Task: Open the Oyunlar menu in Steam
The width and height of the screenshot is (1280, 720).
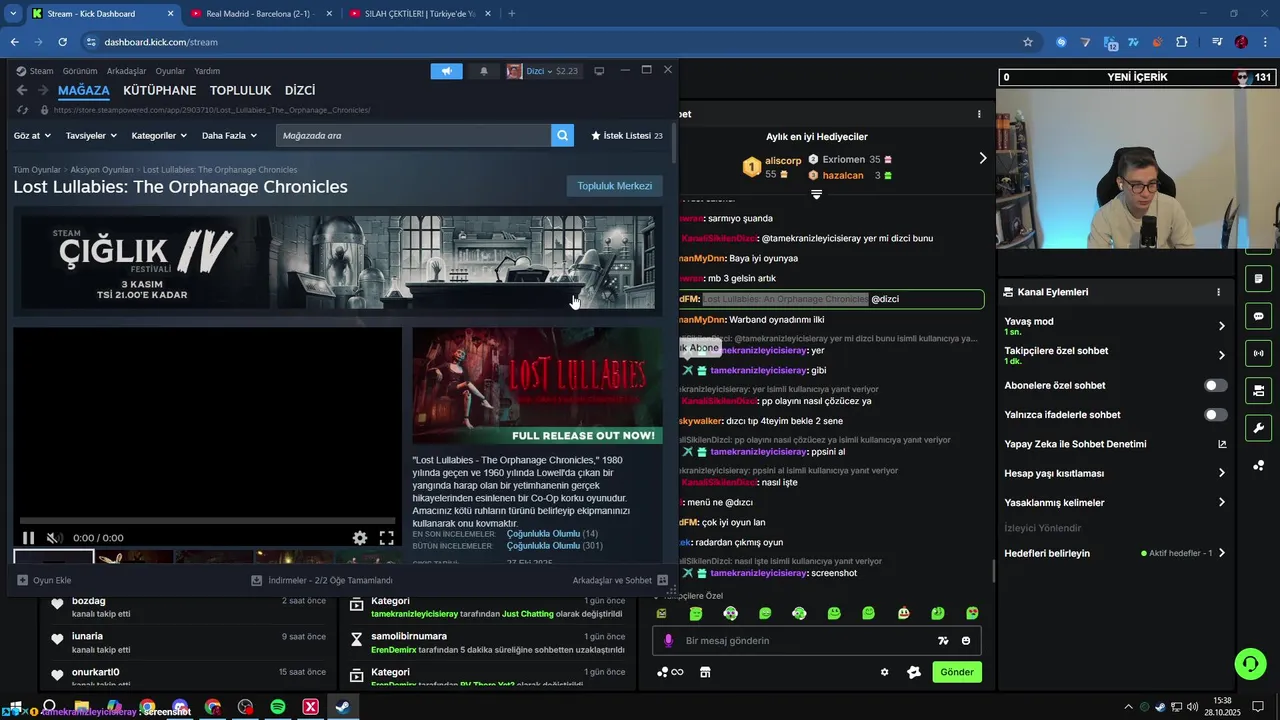Action: [170, 71]
